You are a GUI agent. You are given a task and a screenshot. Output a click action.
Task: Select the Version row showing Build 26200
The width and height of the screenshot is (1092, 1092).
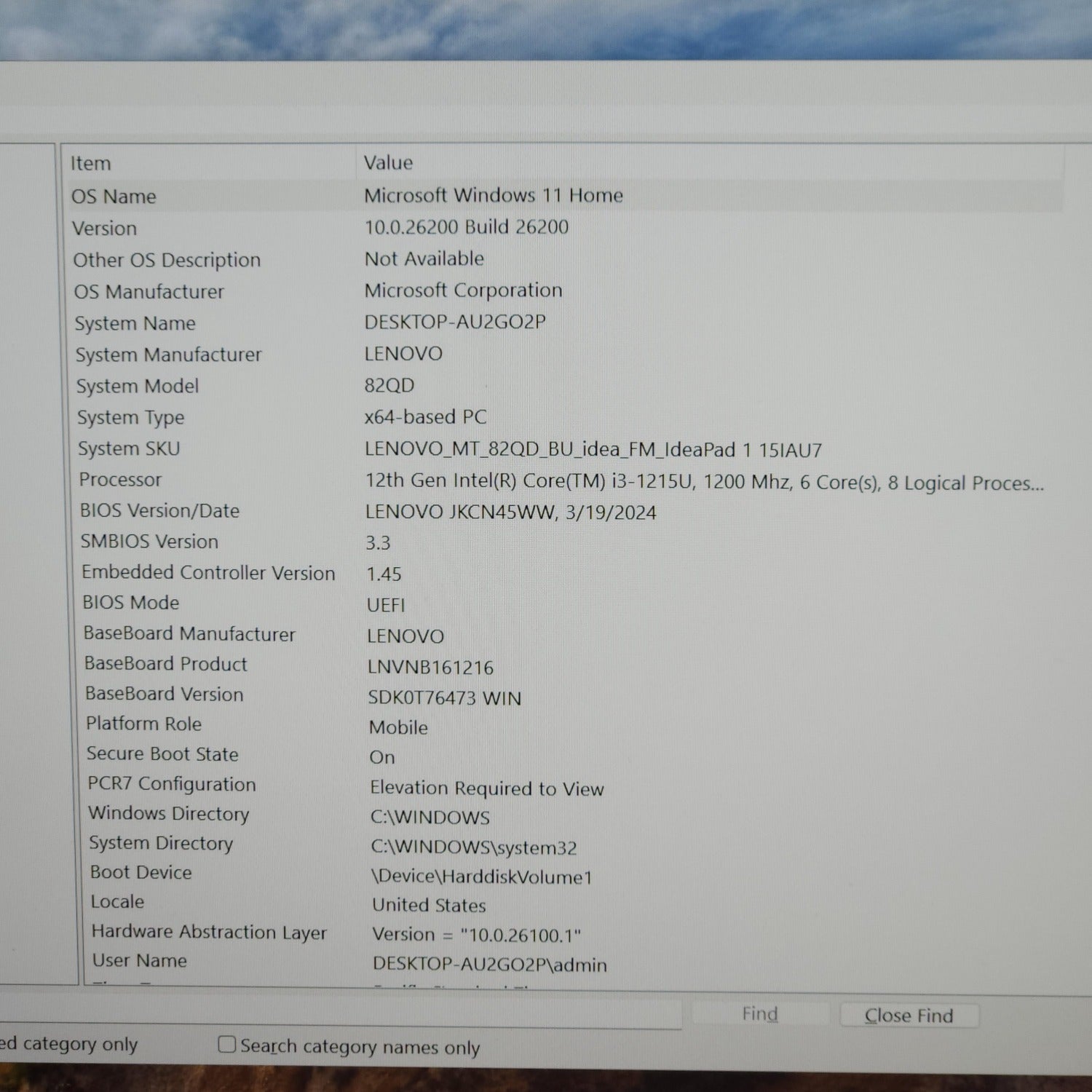105,229
